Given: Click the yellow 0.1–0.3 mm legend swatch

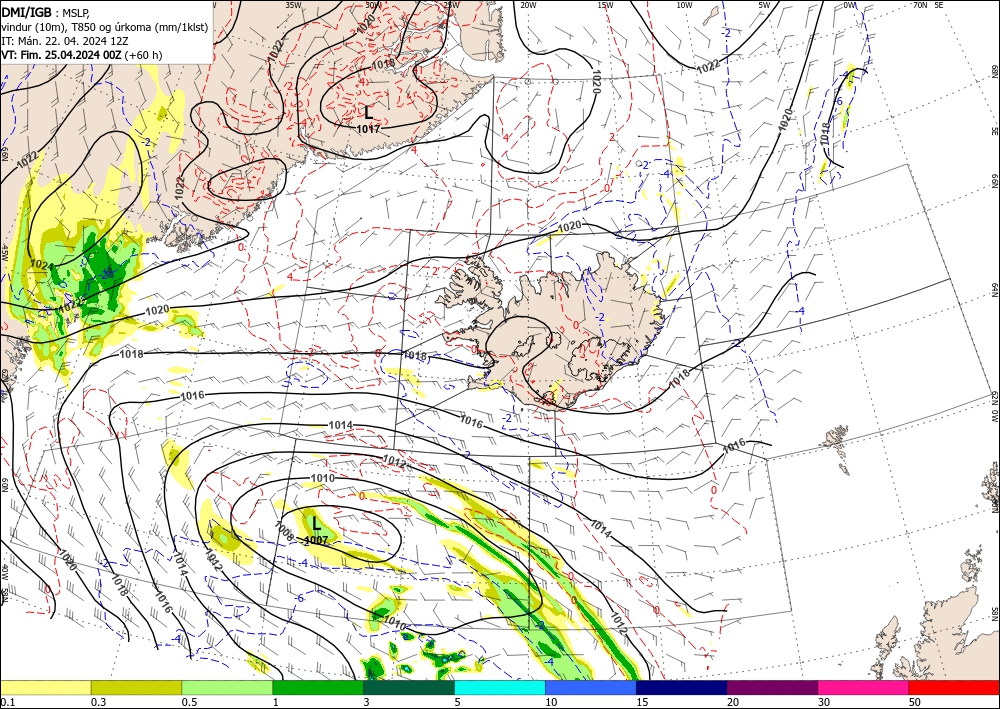Looking at the screenshot, I should click(45, 687).
